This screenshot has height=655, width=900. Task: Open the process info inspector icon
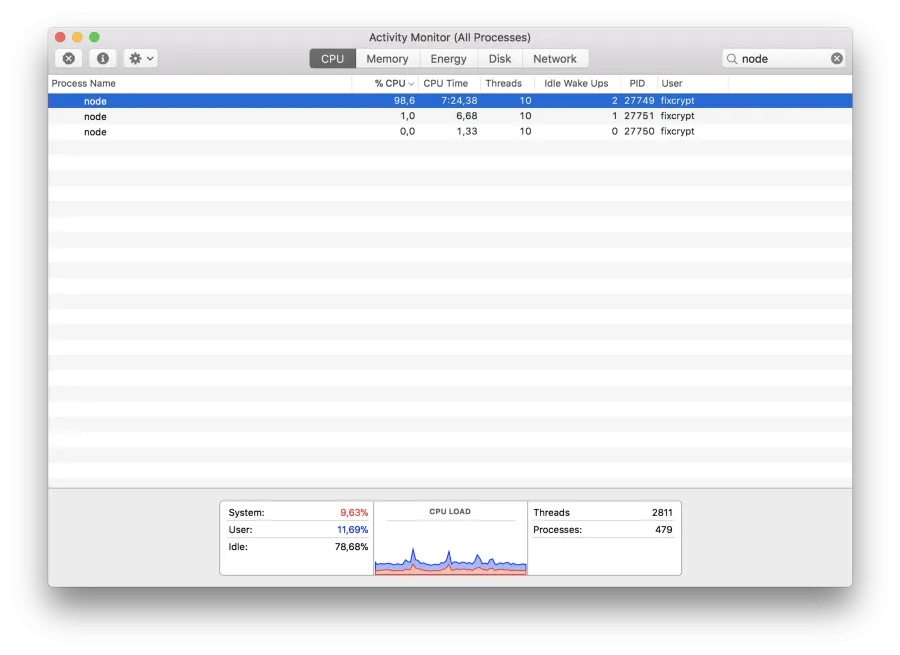tap(103, 59)
